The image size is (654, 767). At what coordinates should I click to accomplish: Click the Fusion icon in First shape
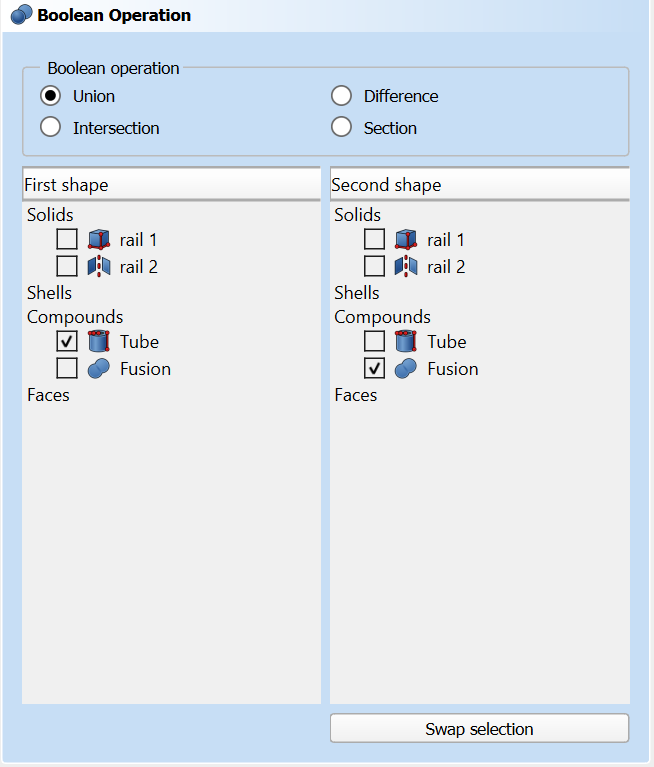[98, 369]
